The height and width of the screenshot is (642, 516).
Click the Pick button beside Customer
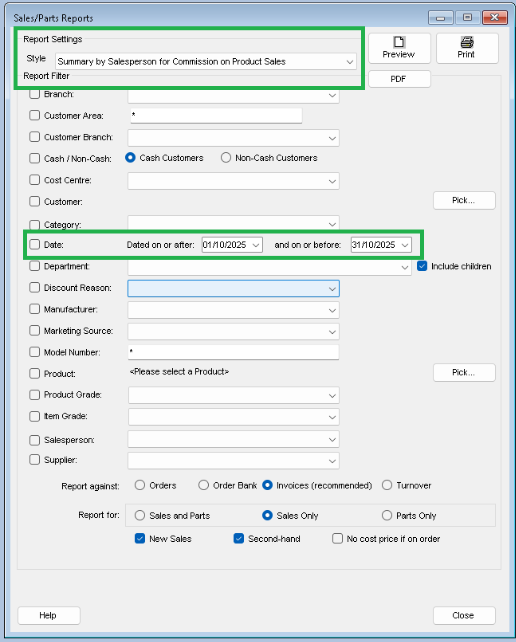click(x=464, y=200)
